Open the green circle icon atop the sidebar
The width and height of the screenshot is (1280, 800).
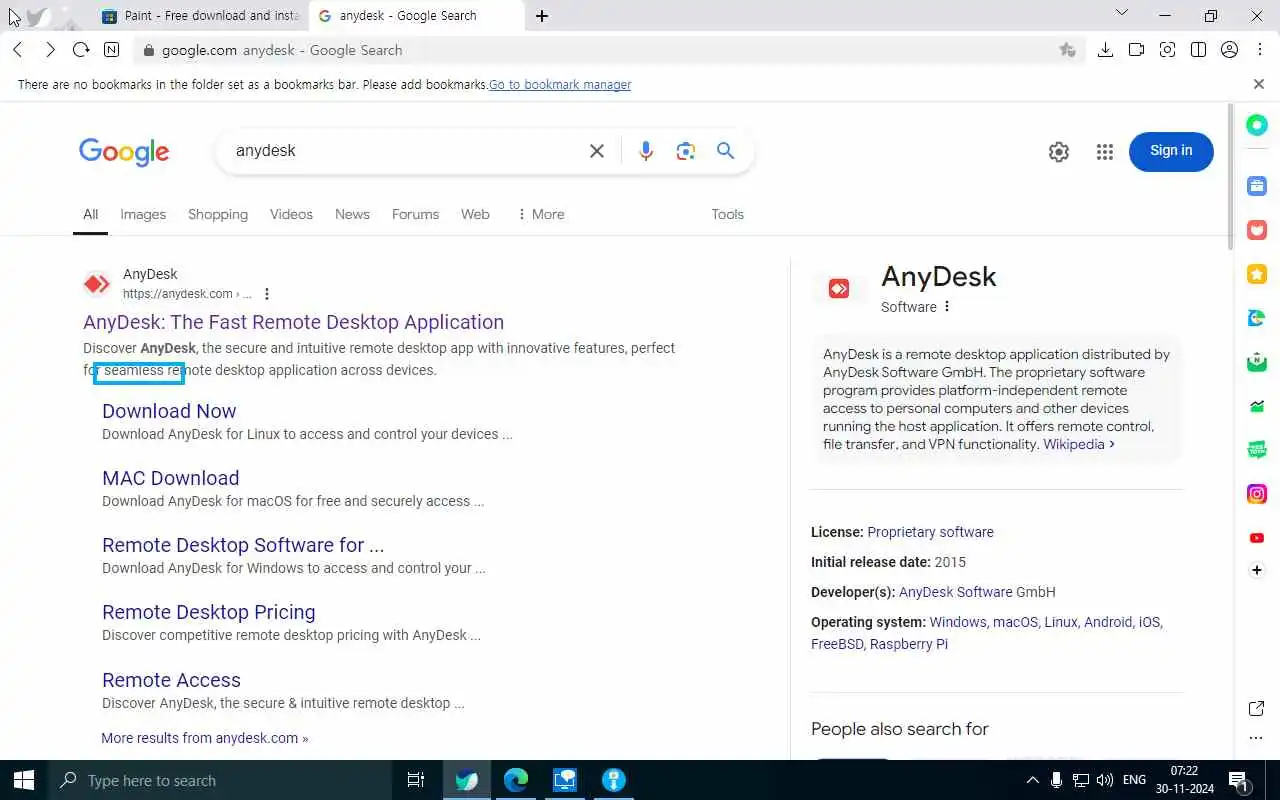[1257, 125]
